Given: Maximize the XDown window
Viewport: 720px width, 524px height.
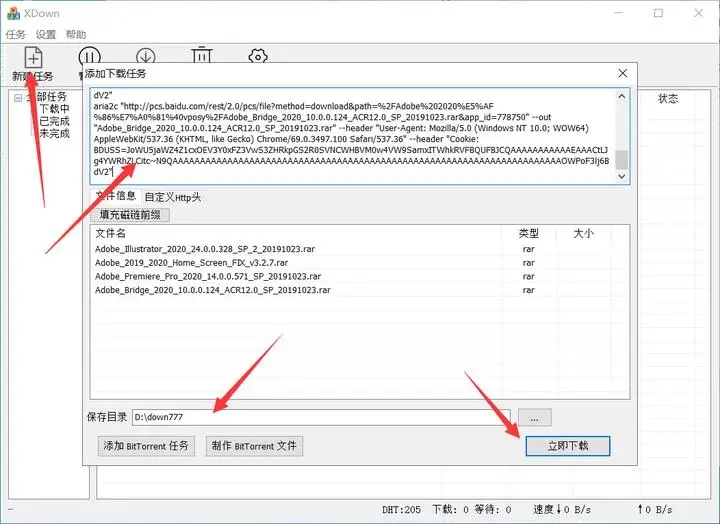Looking at the screenshot, I should click(658, 13).
